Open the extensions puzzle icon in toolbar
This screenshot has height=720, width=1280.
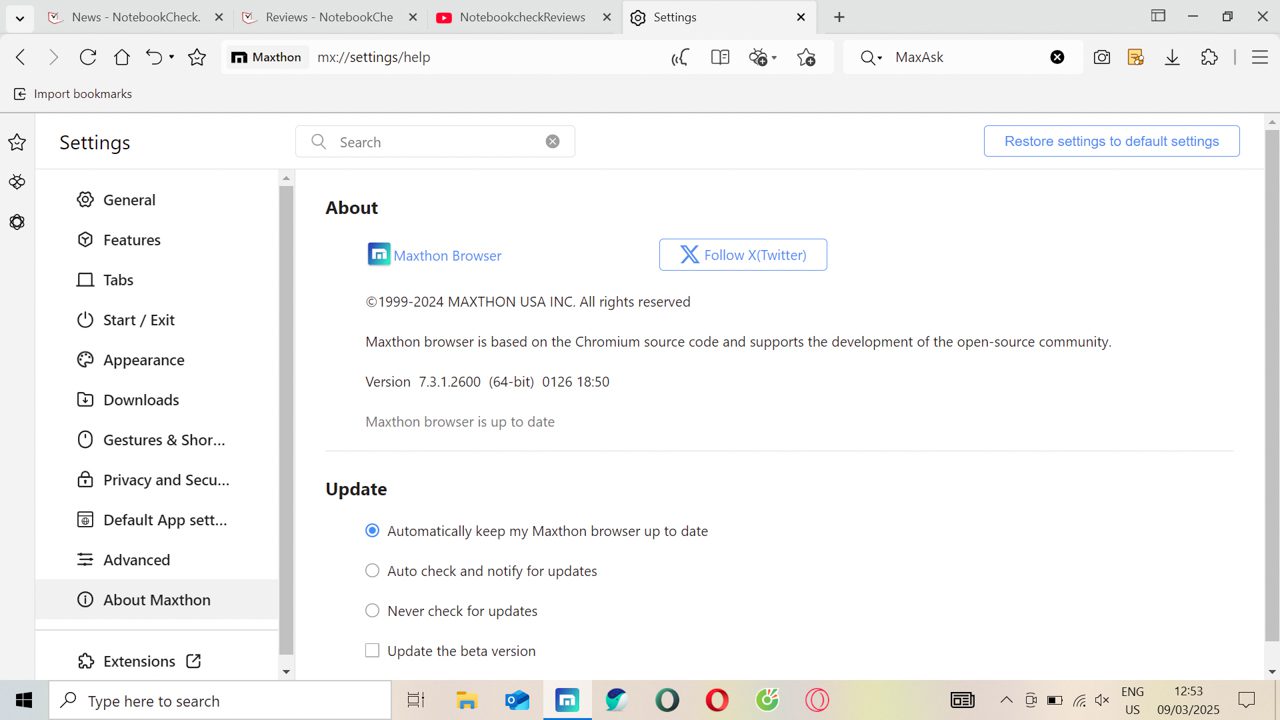tap(1209, 57)
